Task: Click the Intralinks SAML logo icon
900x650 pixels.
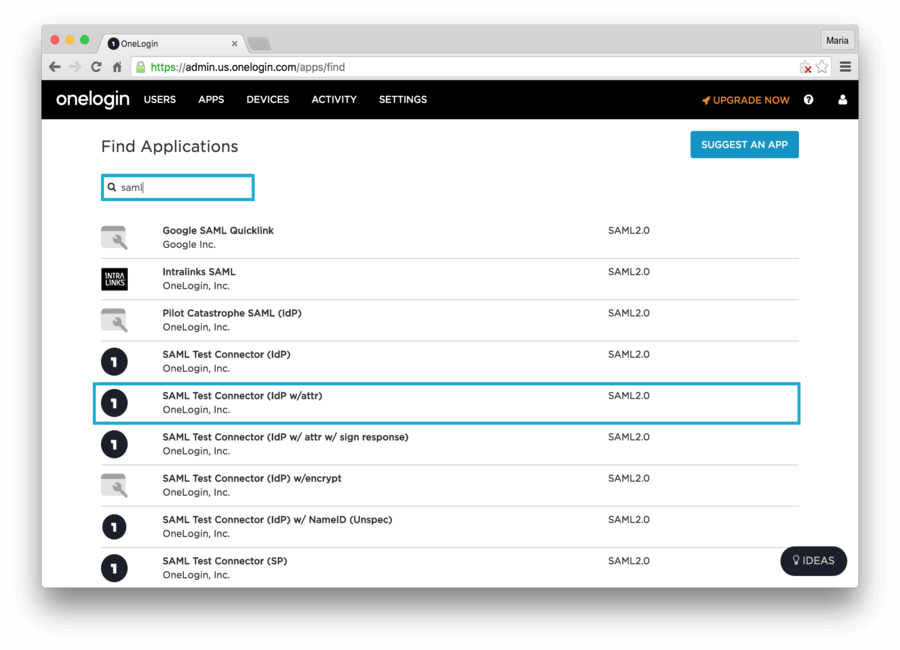Action: 115,279
